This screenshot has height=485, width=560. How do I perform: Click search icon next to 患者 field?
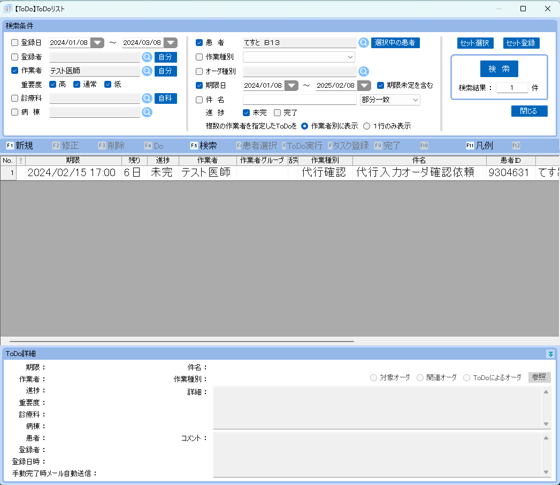click(364, 42)
